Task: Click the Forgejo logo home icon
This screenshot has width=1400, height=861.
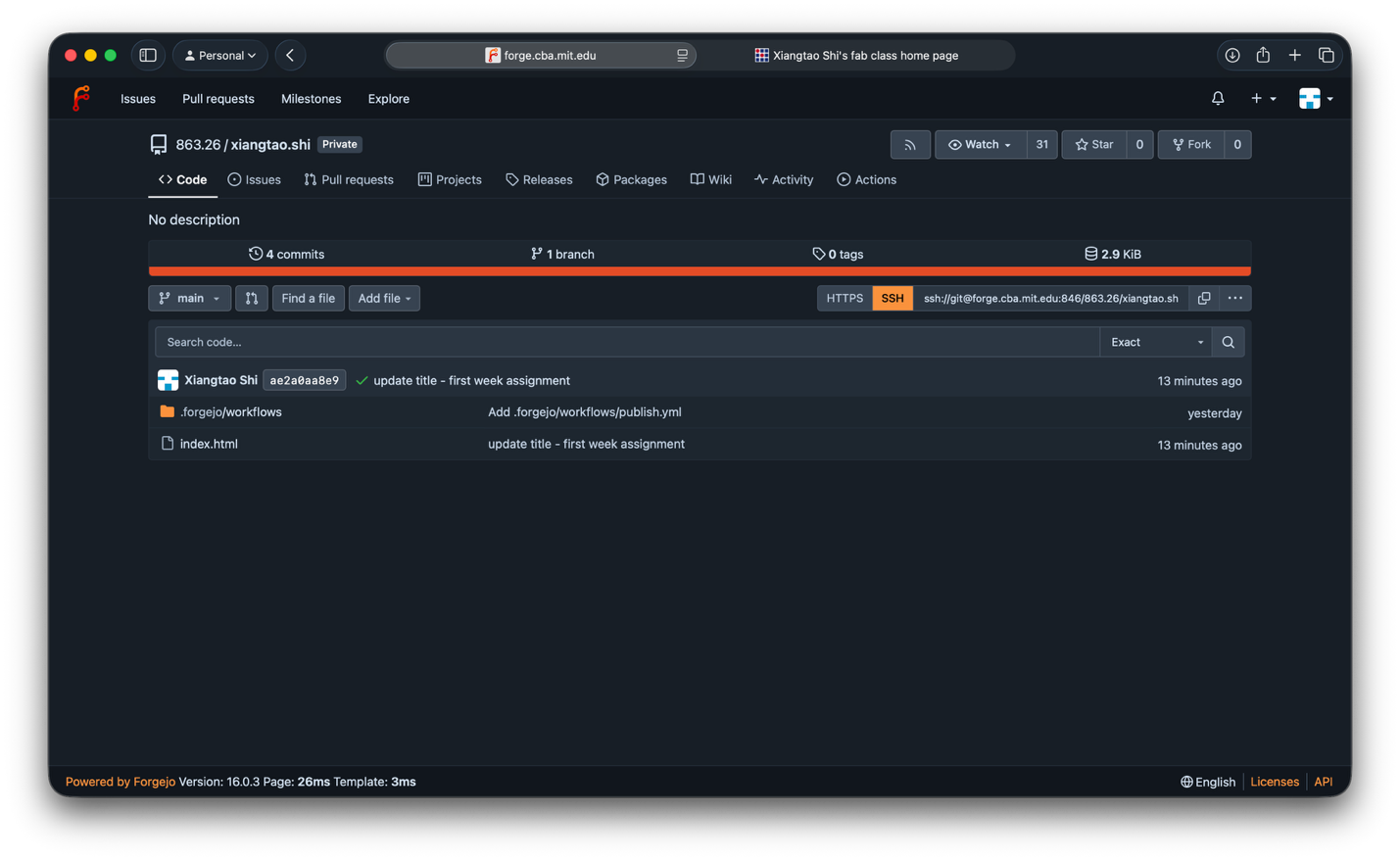Action: [81, 98]
